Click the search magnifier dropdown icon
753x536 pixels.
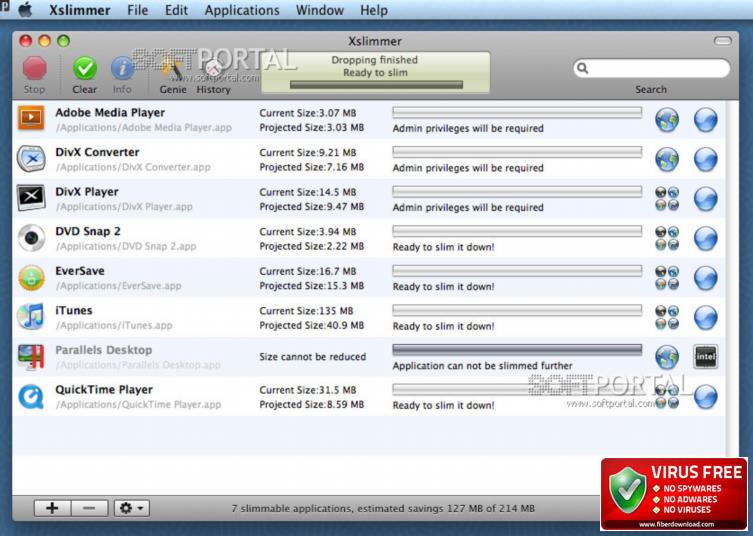583,68
